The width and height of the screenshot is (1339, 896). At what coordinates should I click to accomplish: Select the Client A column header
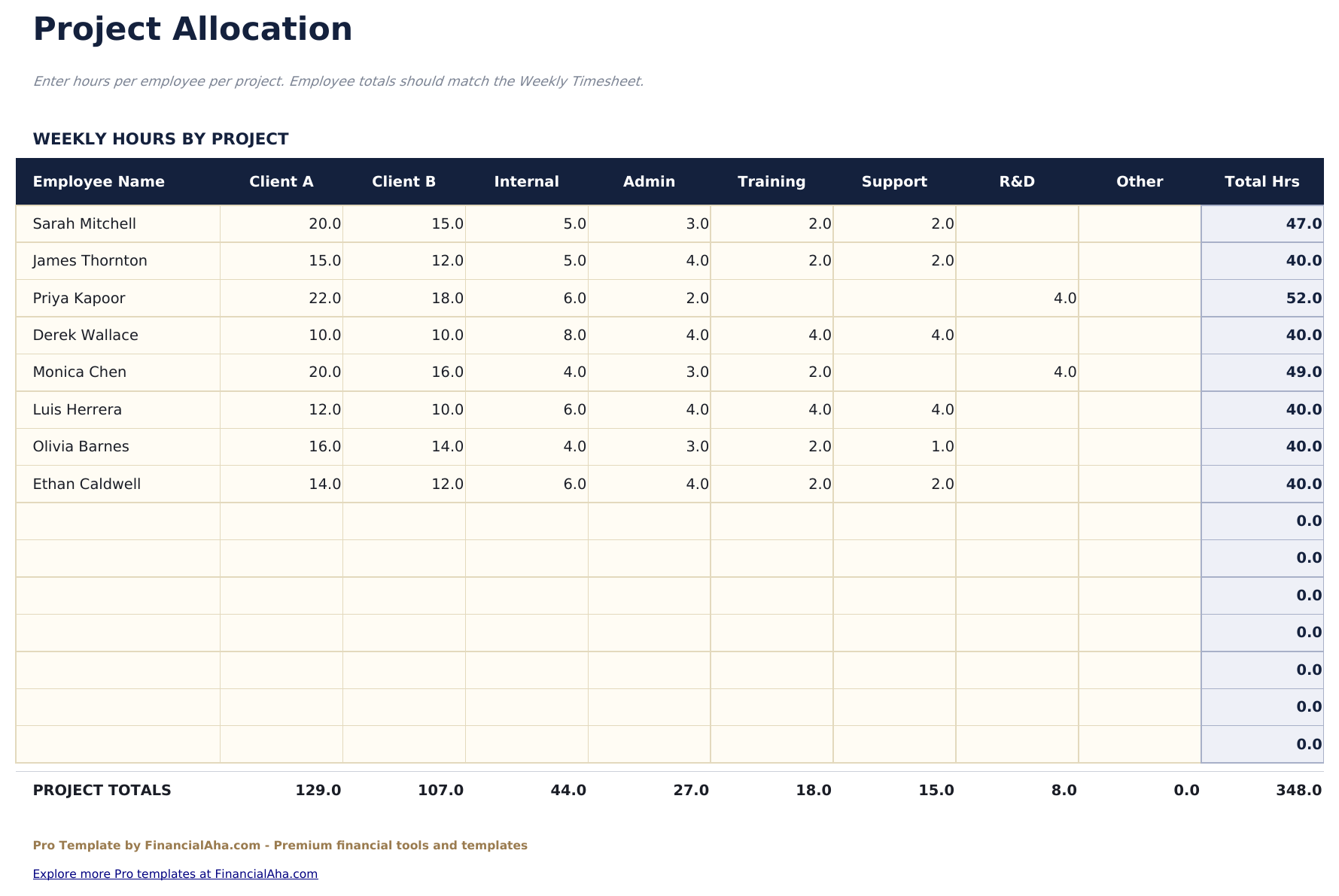click(281, 181)
